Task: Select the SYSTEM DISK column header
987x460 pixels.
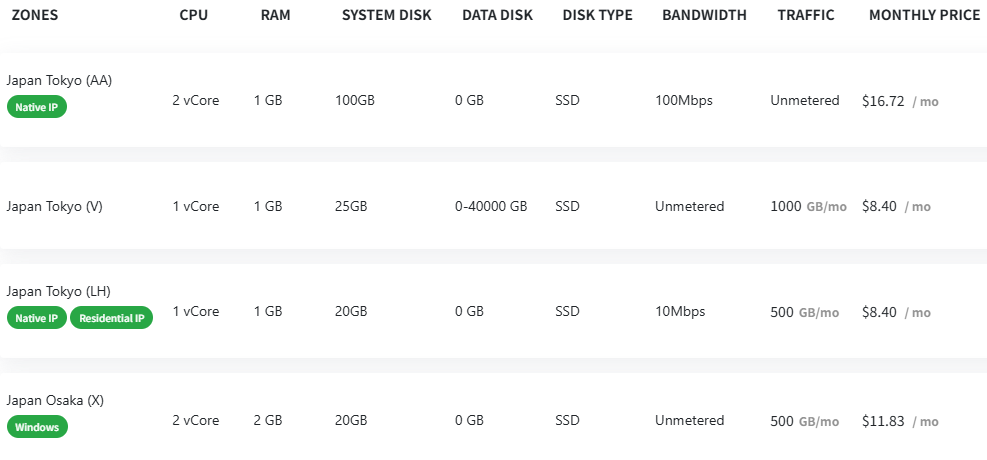Action: [386, 15]
